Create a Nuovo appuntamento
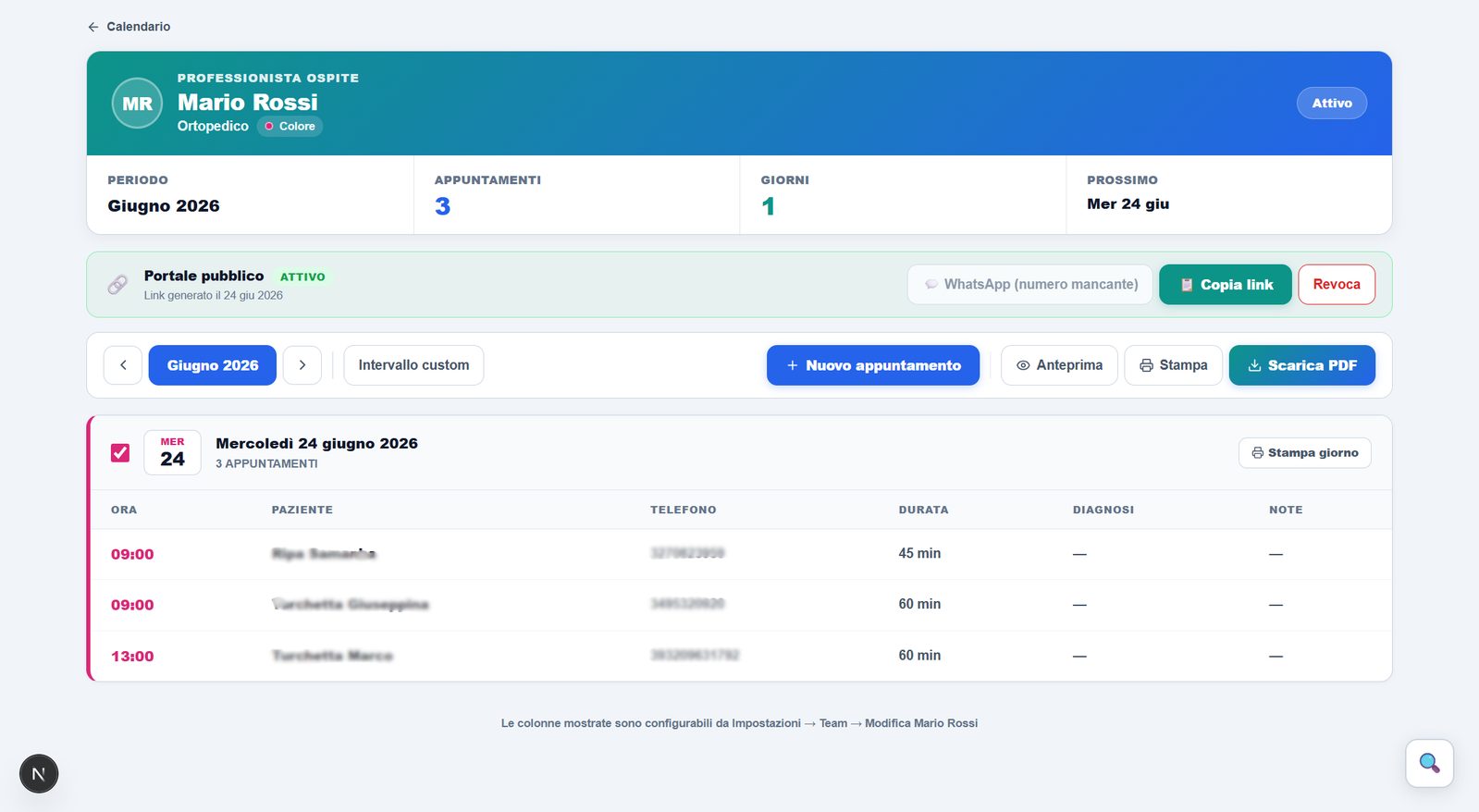This screenshot has height=812, width=1479. 873,365
